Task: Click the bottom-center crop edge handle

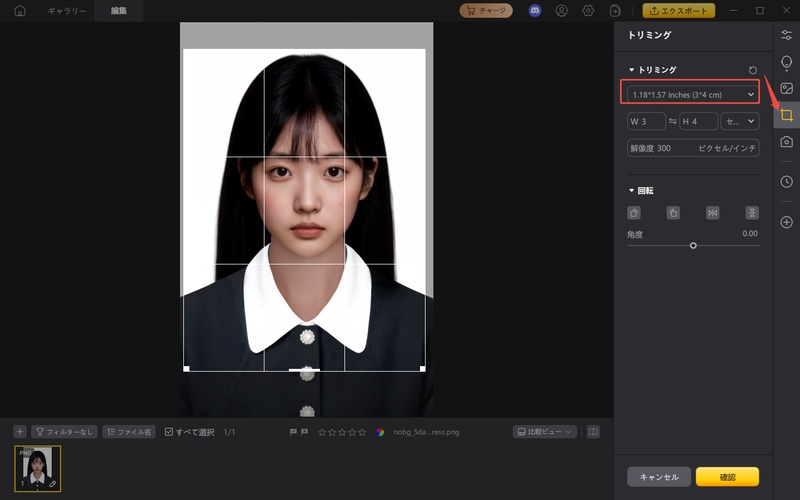Action: click(304, 370)
